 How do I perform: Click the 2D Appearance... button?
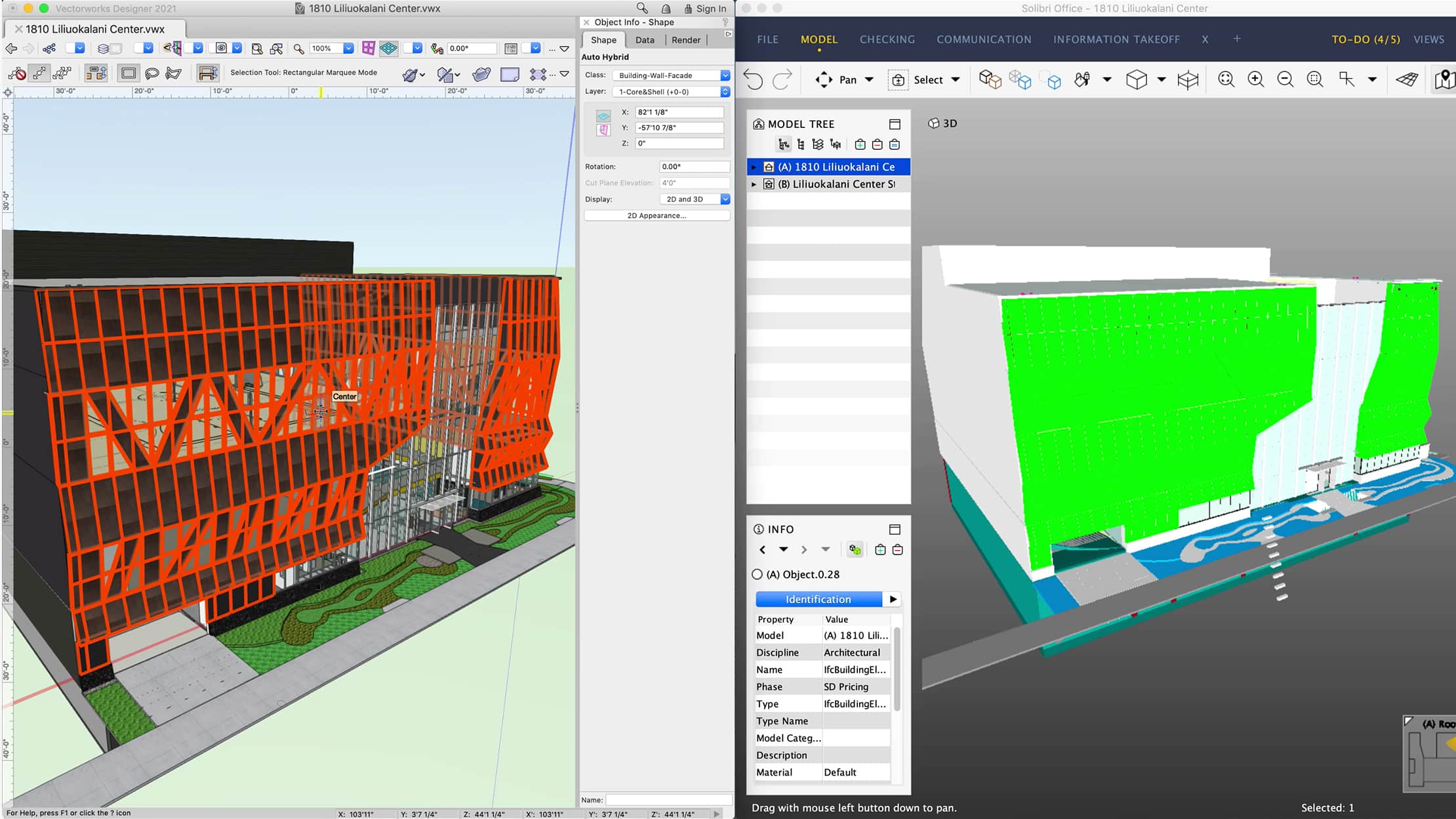(657, 215)
